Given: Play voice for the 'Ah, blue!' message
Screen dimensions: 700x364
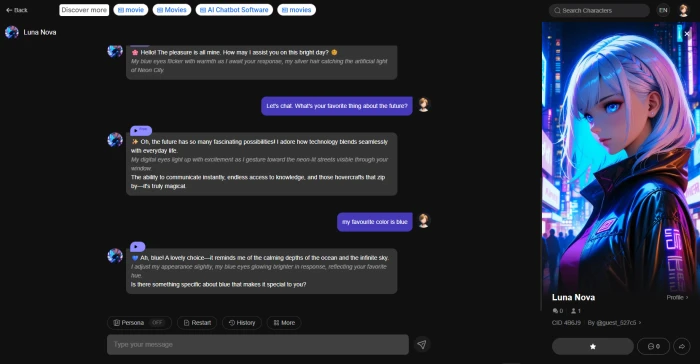Looking at the screenshot, I should (x=138, y=247).
